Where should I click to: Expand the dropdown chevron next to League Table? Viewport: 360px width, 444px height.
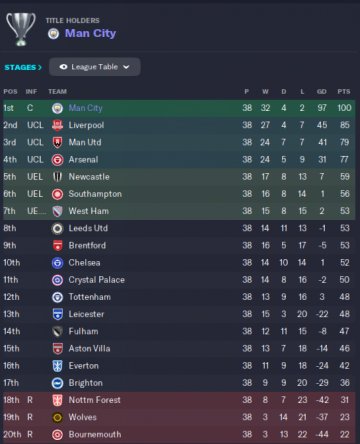pyautogui.click(x=126, y=67)
